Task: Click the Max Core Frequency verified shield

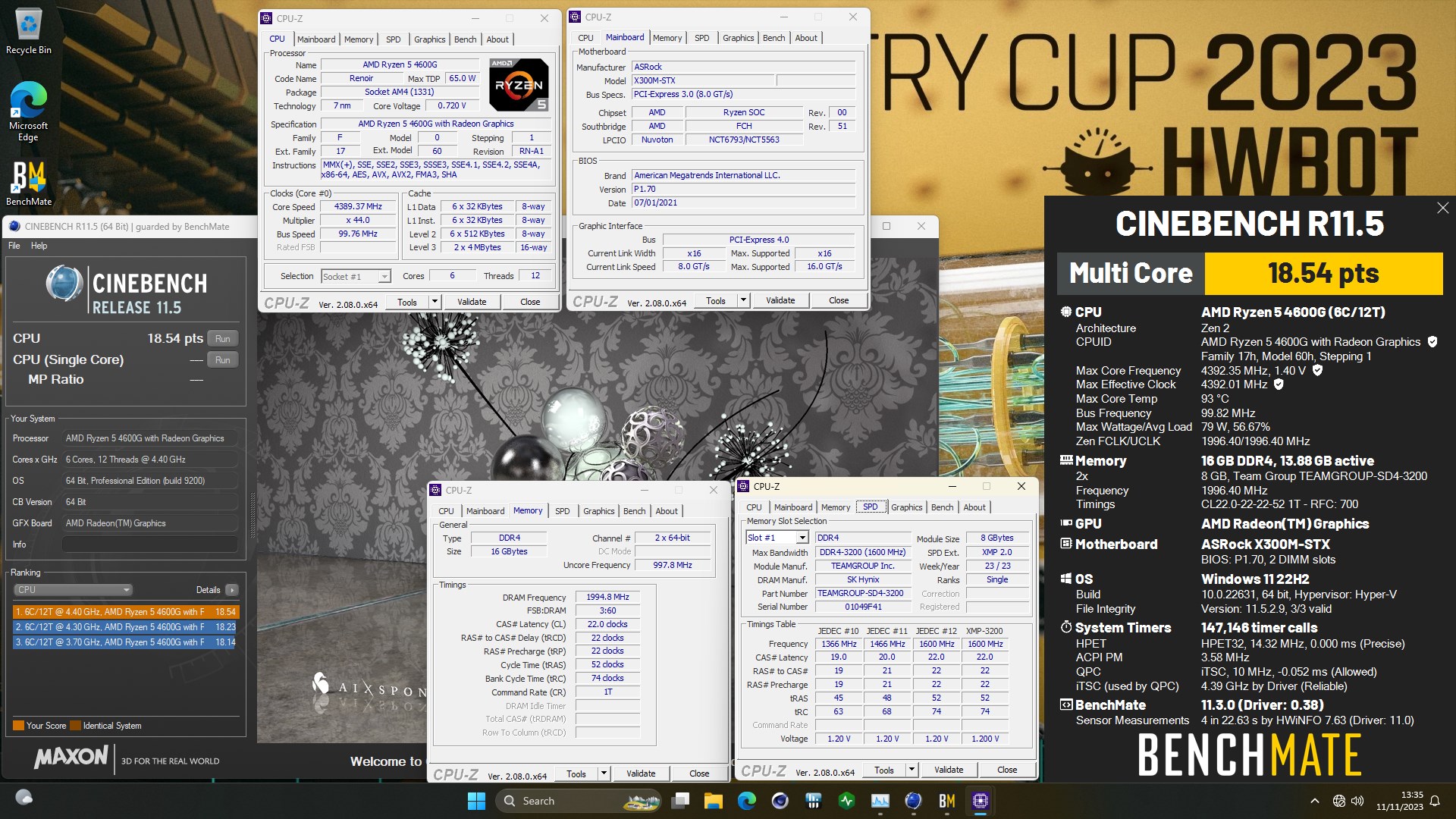Action: 1317,371
